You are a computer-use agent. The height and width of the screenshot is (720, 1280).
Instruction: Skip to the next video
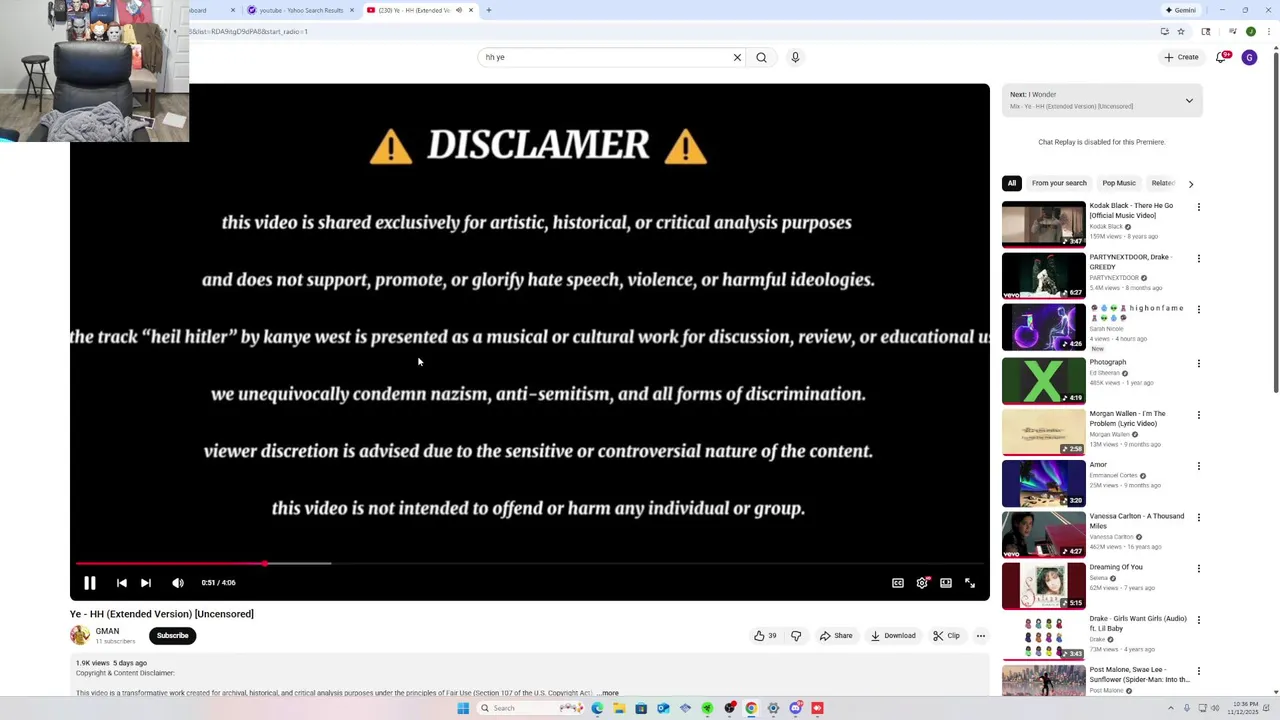[x=146, y=583]
